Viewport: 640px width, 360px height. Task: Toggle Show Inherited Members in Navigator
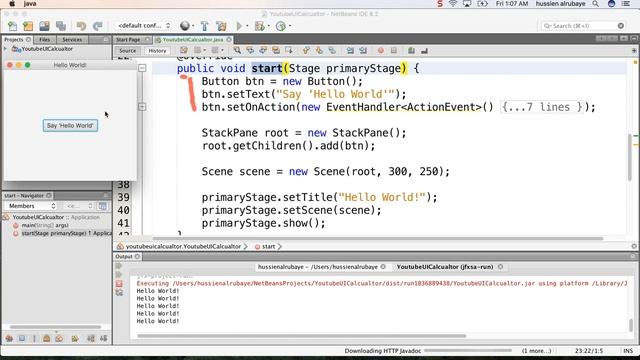tap(9, 338)
